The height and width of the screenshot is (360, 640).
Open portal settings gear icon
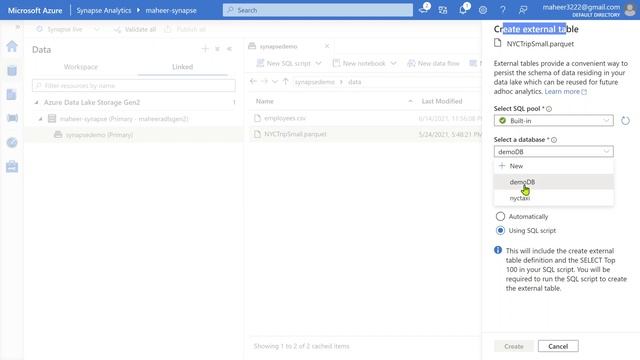tap(483, 10)
